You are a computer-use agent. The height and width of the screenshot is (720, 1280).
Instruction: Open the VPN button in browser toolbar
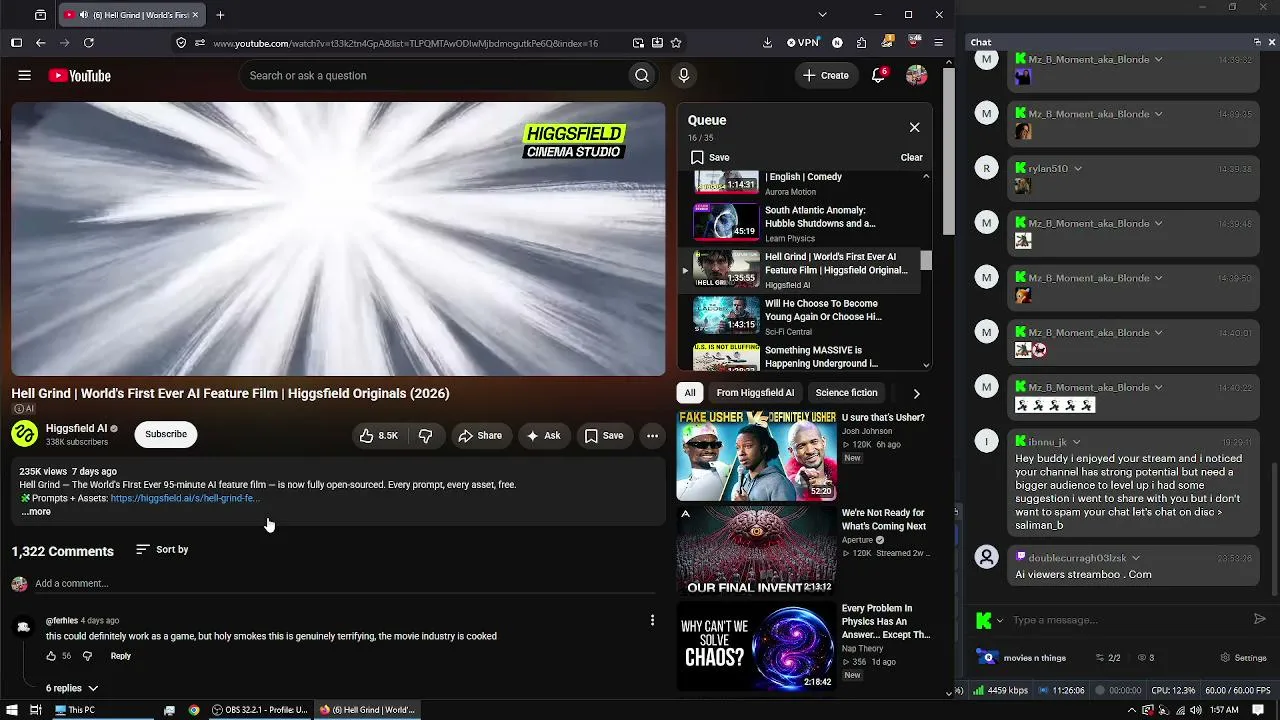[802, 43]
